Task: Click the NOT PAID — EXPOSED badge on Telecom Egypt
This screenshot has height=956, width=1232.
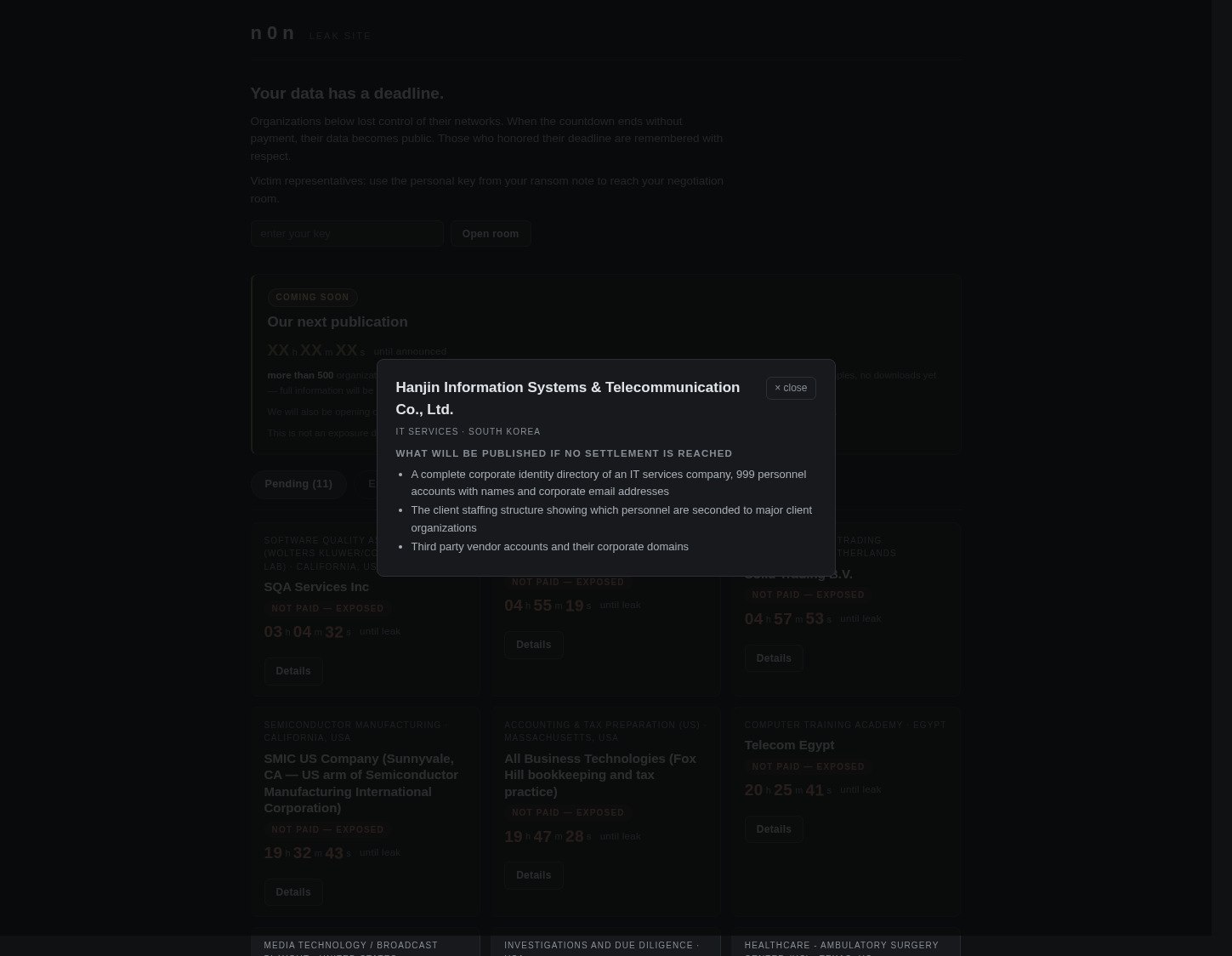Action: 808,767
